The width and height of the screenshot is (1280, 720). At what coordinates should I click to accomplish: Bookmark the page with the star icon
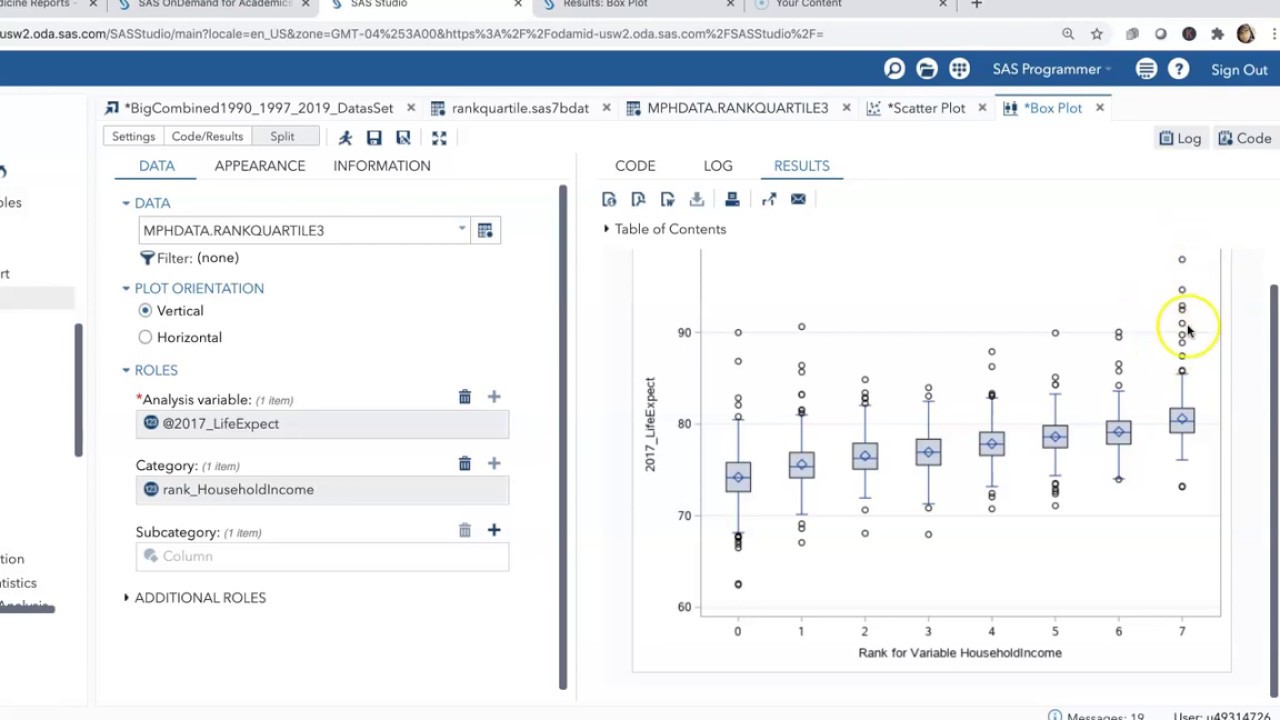coord(1097,34)
